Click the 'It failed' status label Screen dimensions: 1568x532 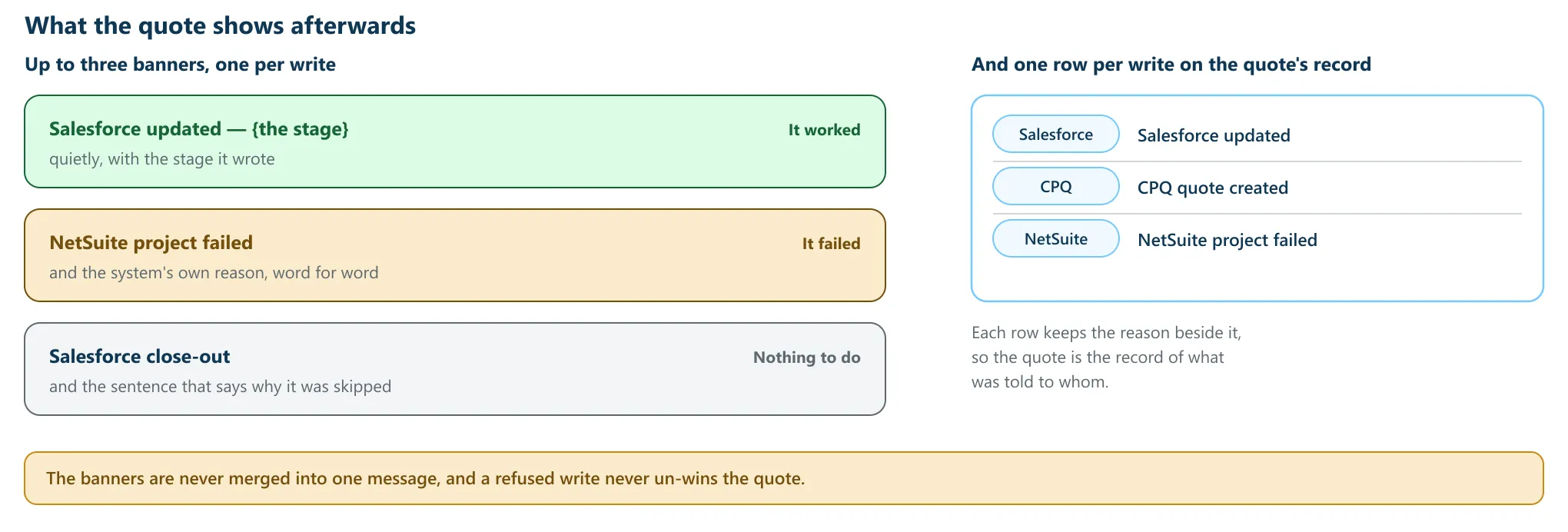click(831, 244)
